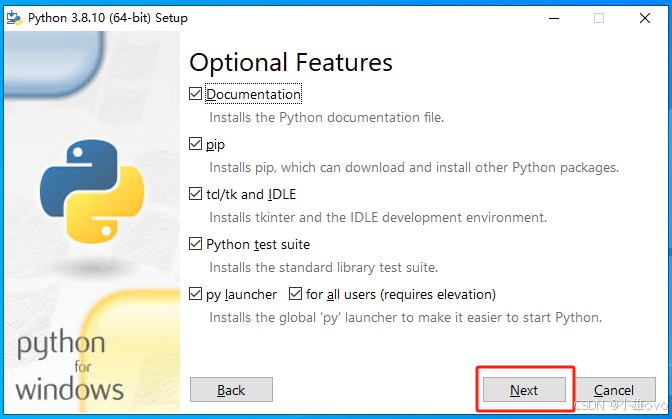Image resolution: width=672 pixels, height=419 pixels.
Task: Go to the previous page with Back
Action: 231,390
